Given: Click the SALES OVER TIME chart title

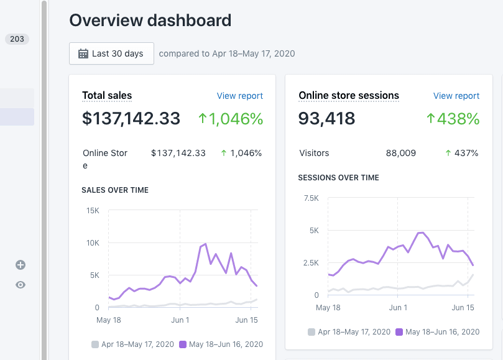Looking at the screenshot, I should tap(115, 190).
